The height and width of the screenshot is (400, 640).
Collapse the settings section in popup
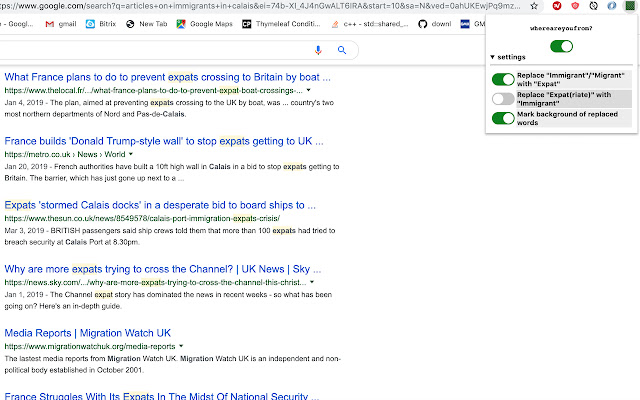point(508,57)
